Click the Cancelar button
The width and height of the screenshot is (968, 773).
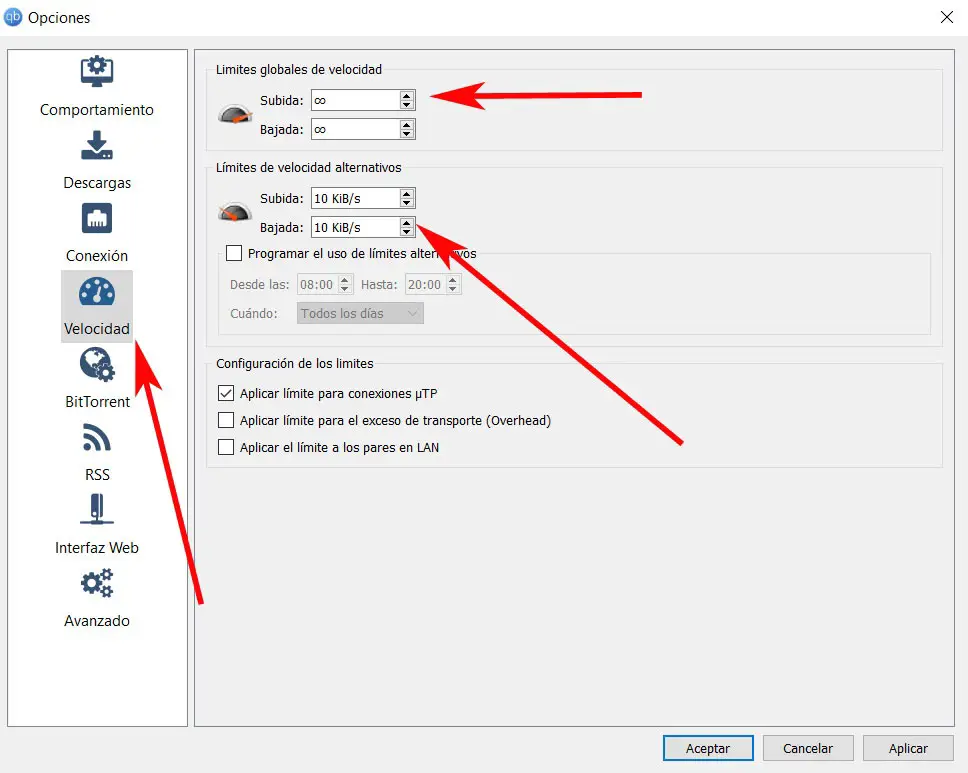(x=808, y=748)
